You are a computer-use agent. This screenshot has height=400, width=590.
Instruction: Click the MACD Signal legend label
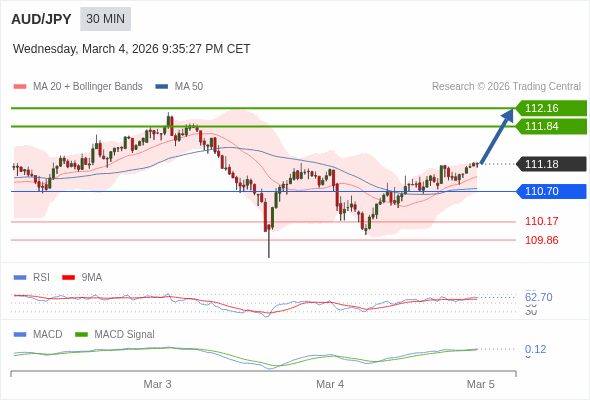[x=125, y=335]
